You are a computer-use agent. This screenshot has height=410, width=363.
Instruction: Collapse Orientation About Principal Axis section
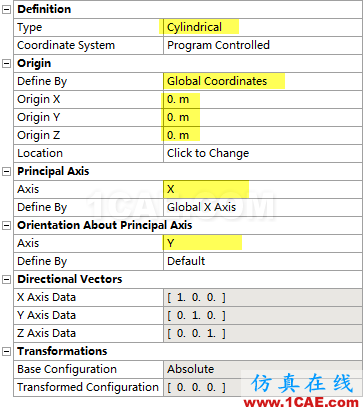6,226
